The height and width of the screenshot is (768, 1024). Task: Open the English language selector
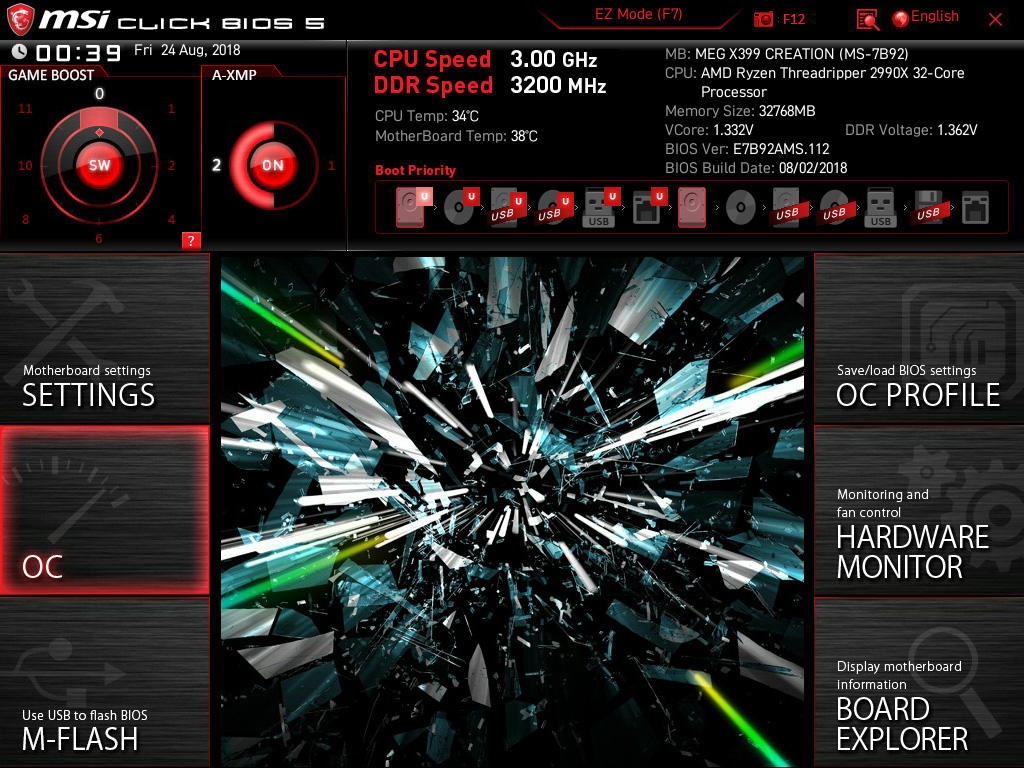pos(935,16)
